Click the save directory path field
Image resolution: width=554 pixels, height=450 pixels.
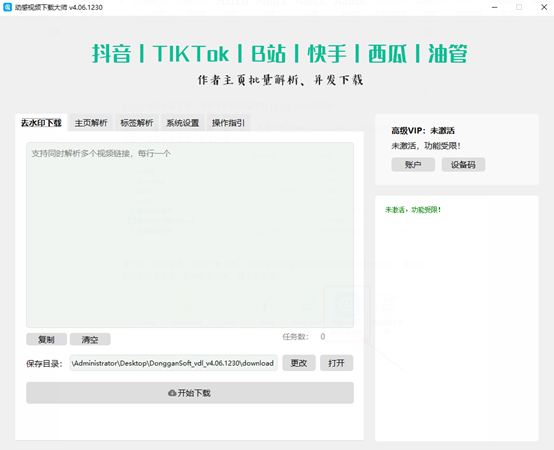coord(173,363)
